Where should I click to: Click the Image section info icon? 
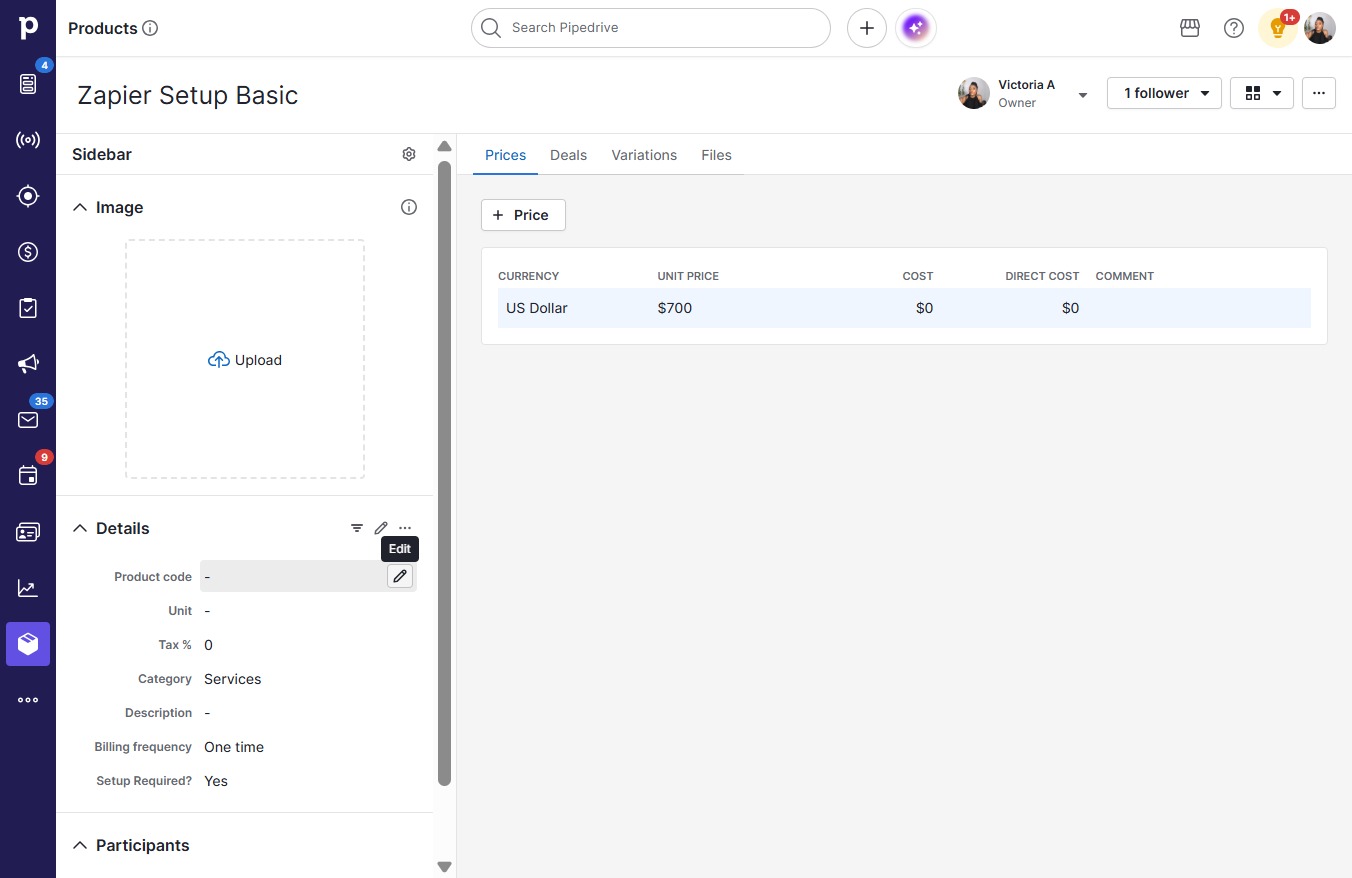pyautogui.click(x=409, y=207)
